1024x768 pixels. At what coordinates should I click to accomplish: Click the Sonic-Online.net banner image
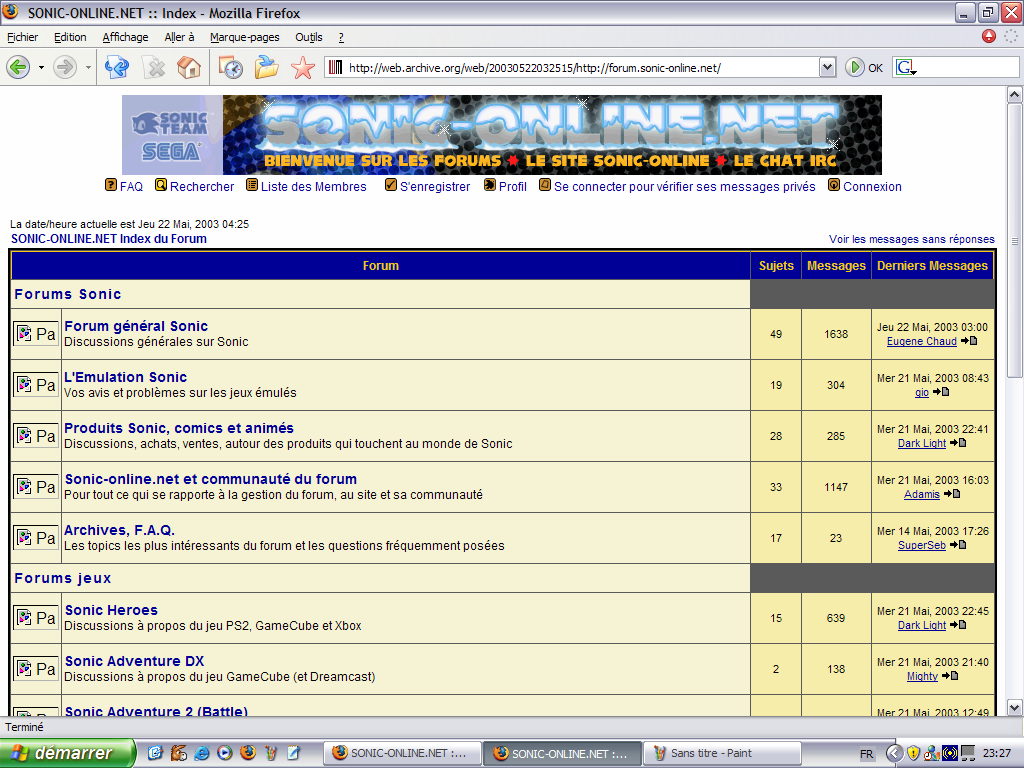tap(502, 135)
